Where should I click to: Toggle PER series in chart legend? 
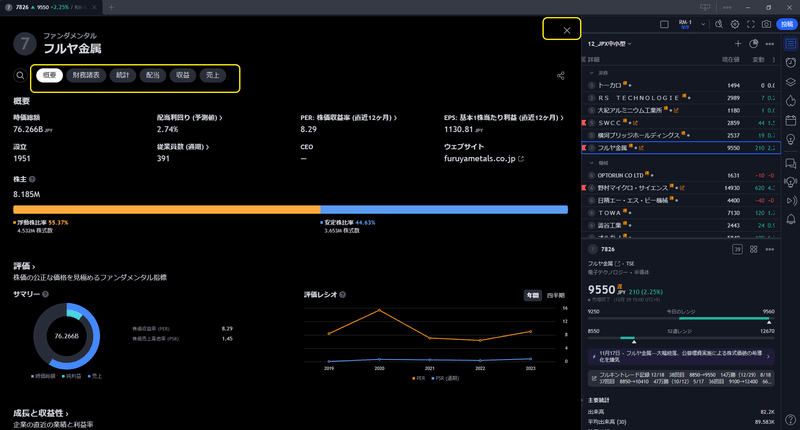[418, 378]
